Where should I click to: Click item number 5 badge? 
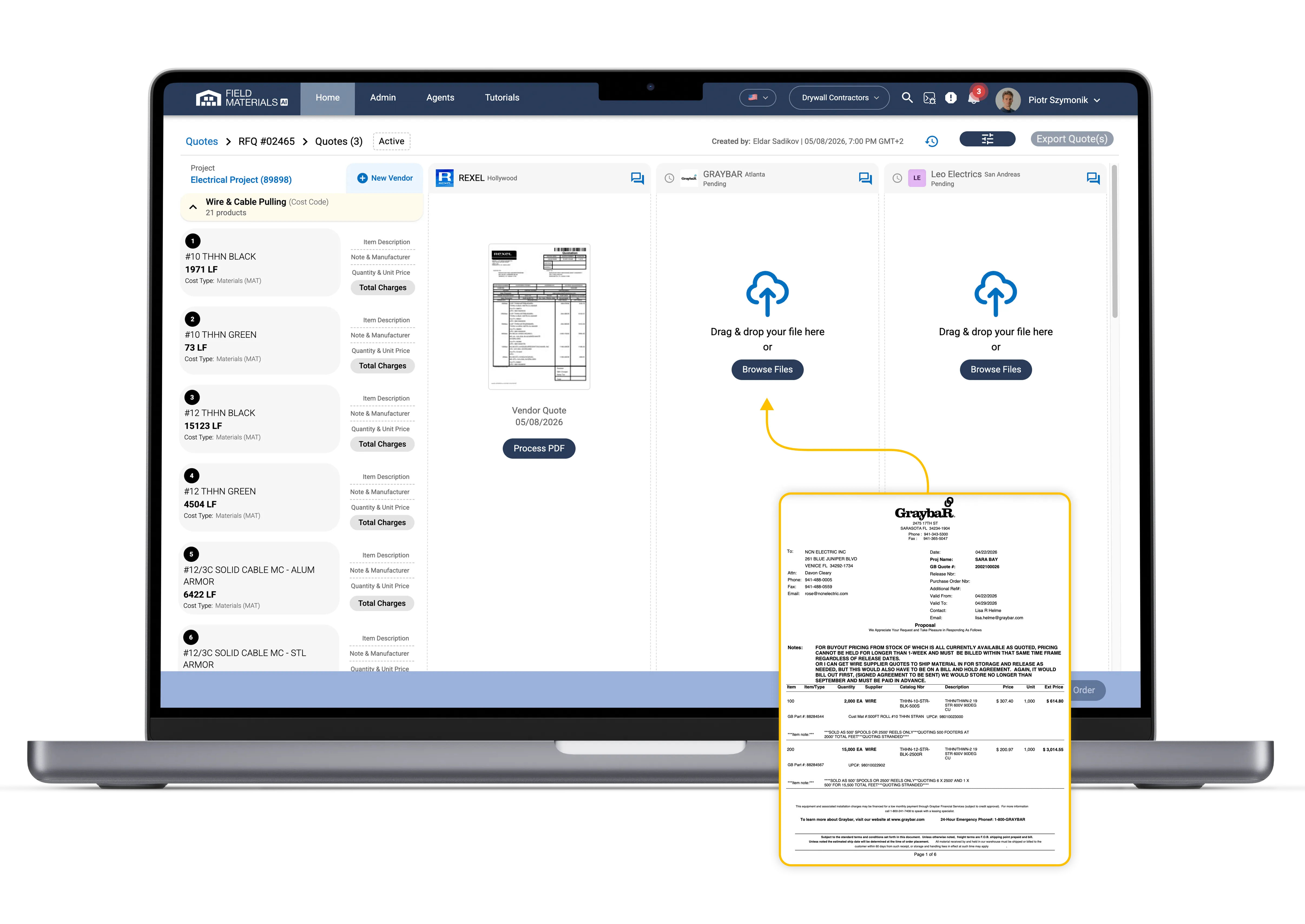tap(191, 554)
